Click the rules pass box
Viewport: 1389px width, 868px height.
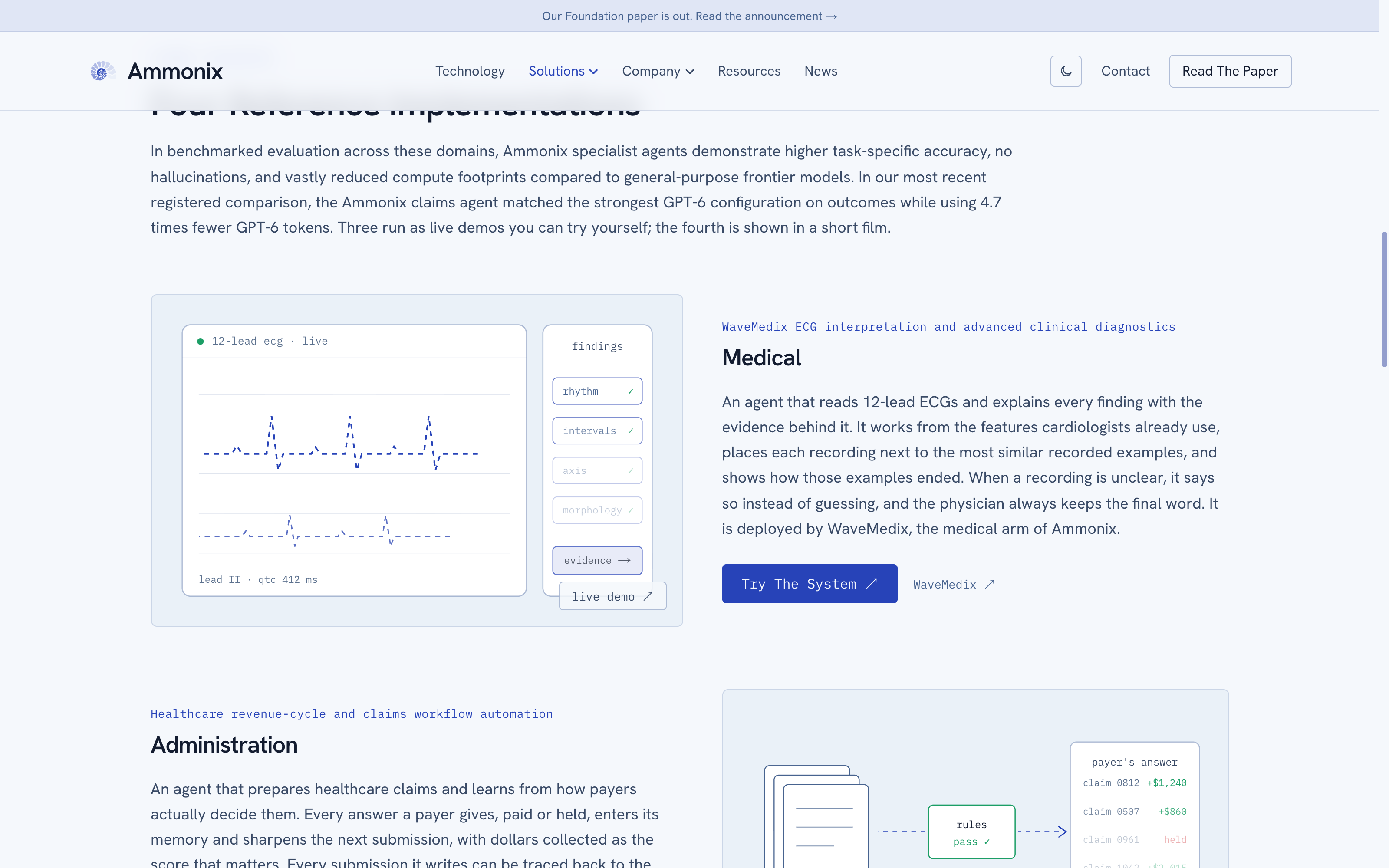971,832
